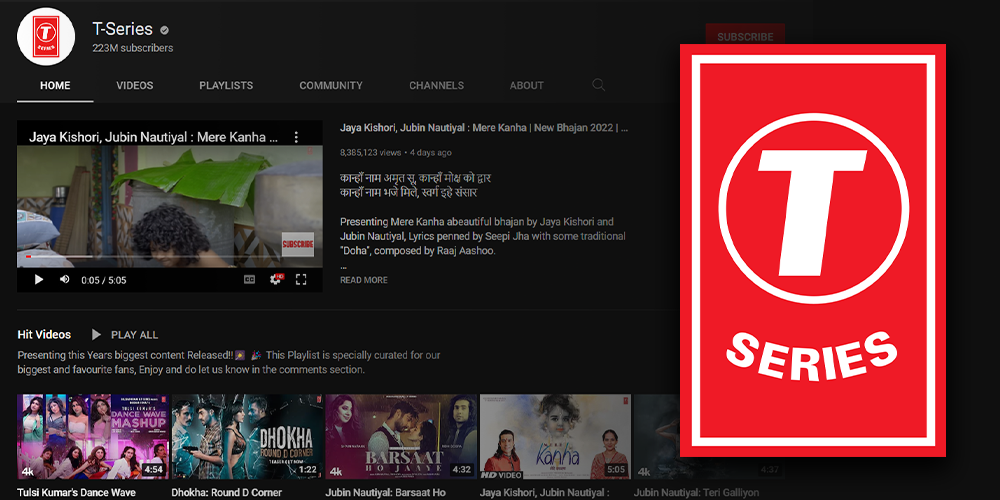Viewport: 1000px width, 500px height.
Task: Play all Hit Videos
Action: [125, 335]
